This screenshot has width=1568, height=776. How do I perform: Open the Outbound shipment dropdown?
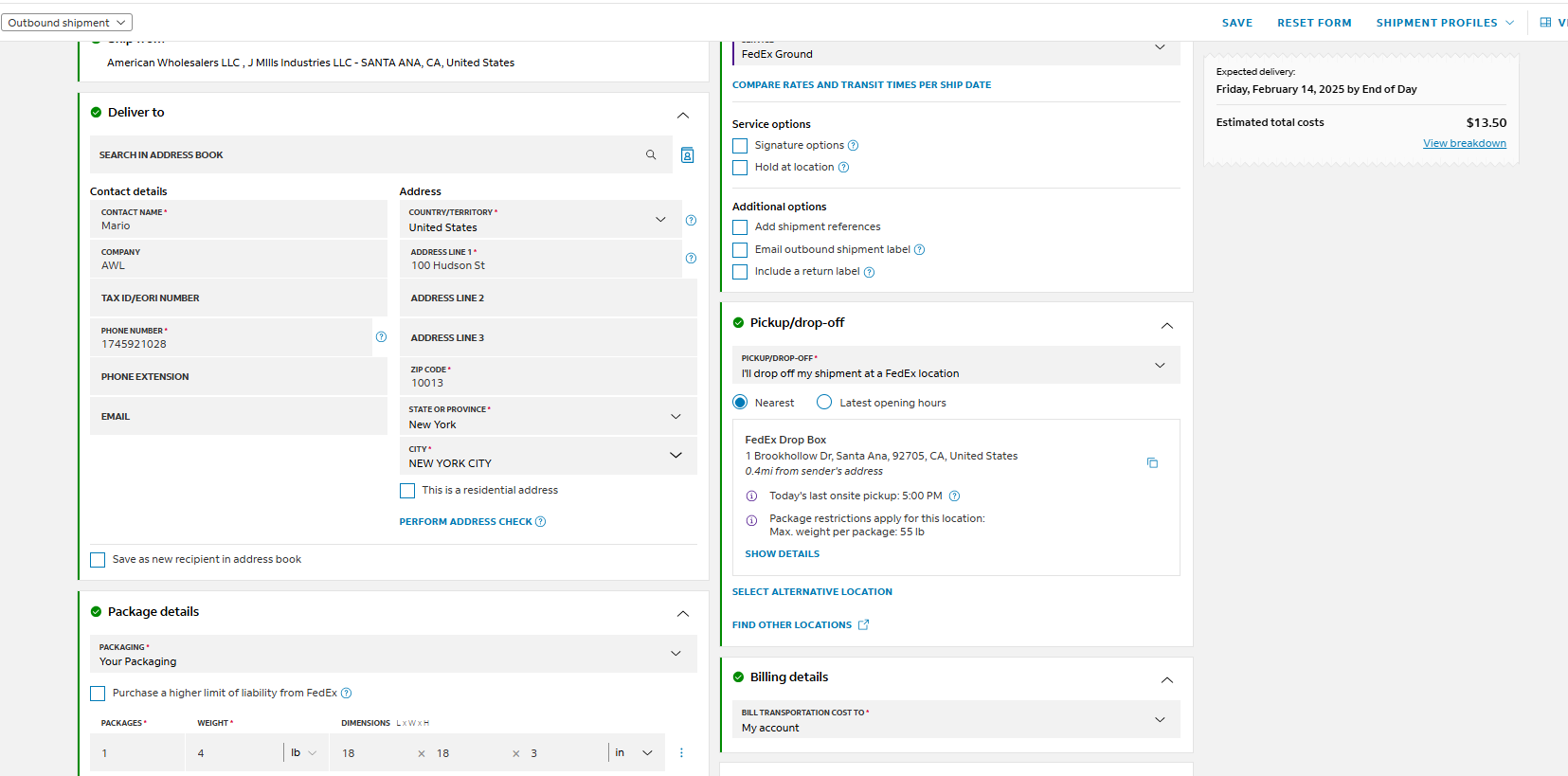tap(66, 23)
